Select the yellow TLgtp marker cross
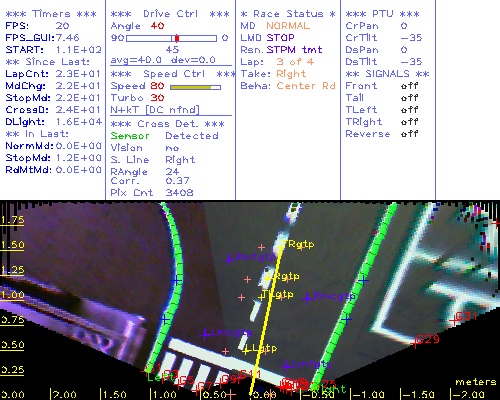This screenshot has width=500, height=400. tap(262, 297)
